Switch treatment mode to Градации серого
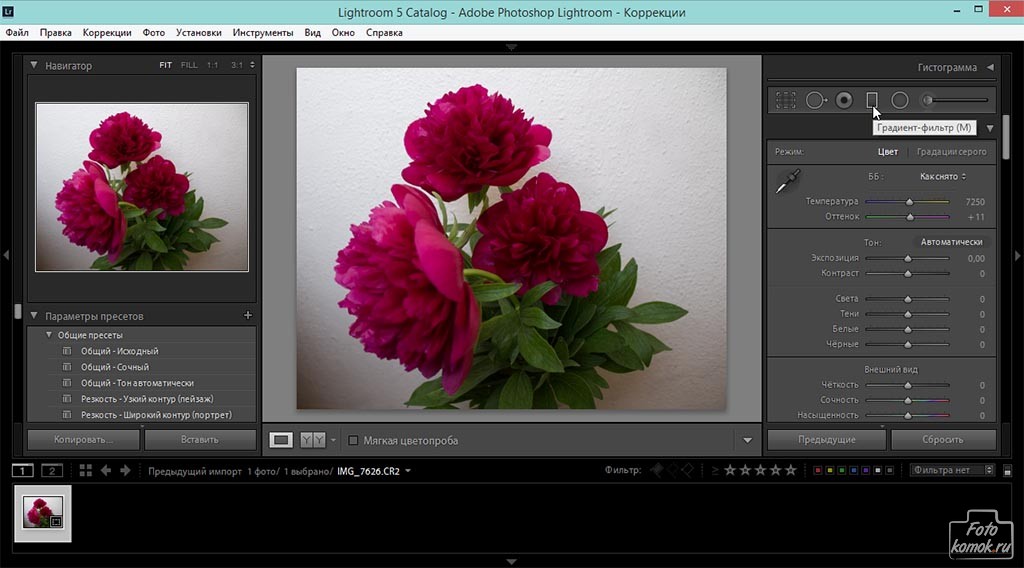Image resolution: width=1024 pixels, height=568 pixels. click(950, 152)
